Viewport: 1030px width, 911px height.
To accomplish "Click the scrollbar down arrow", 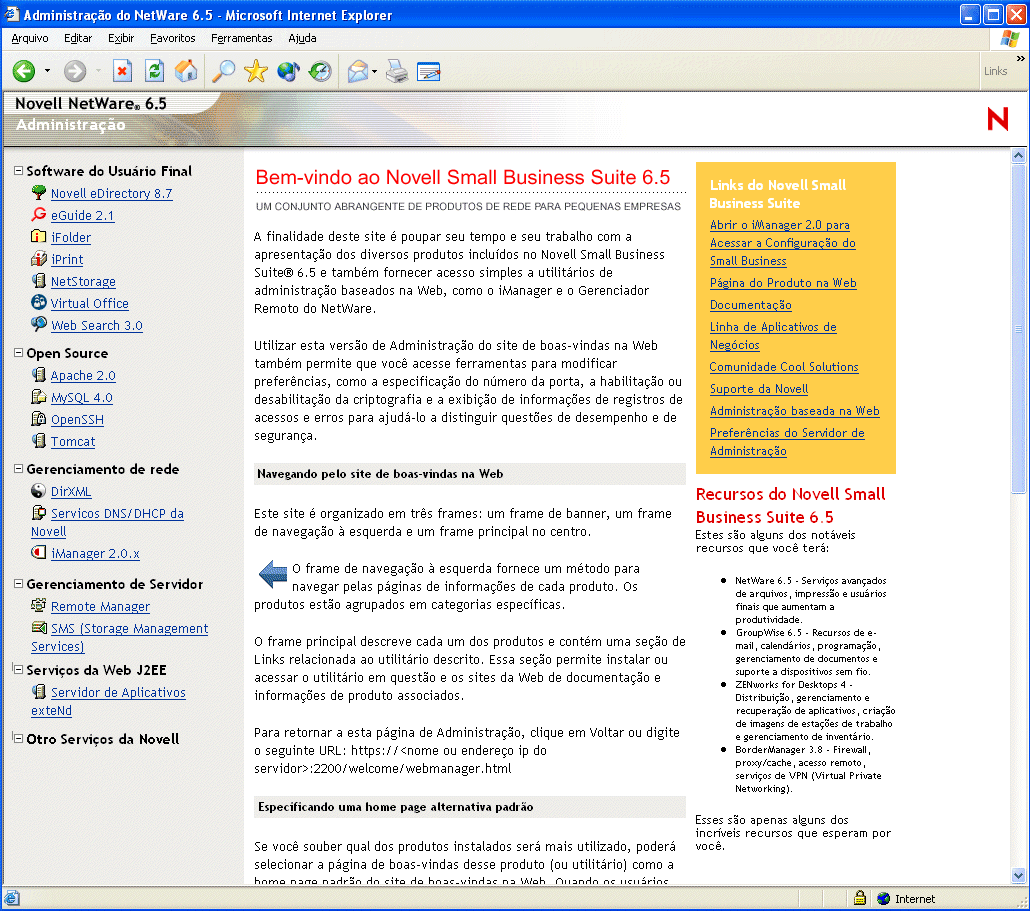I will click(1018, 876).
